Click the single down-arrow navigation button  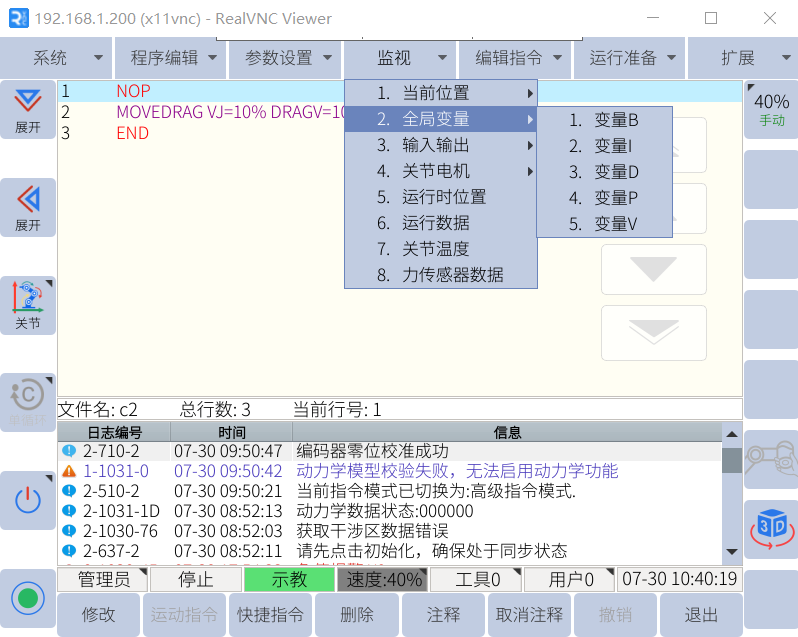(x=653, y=270)
